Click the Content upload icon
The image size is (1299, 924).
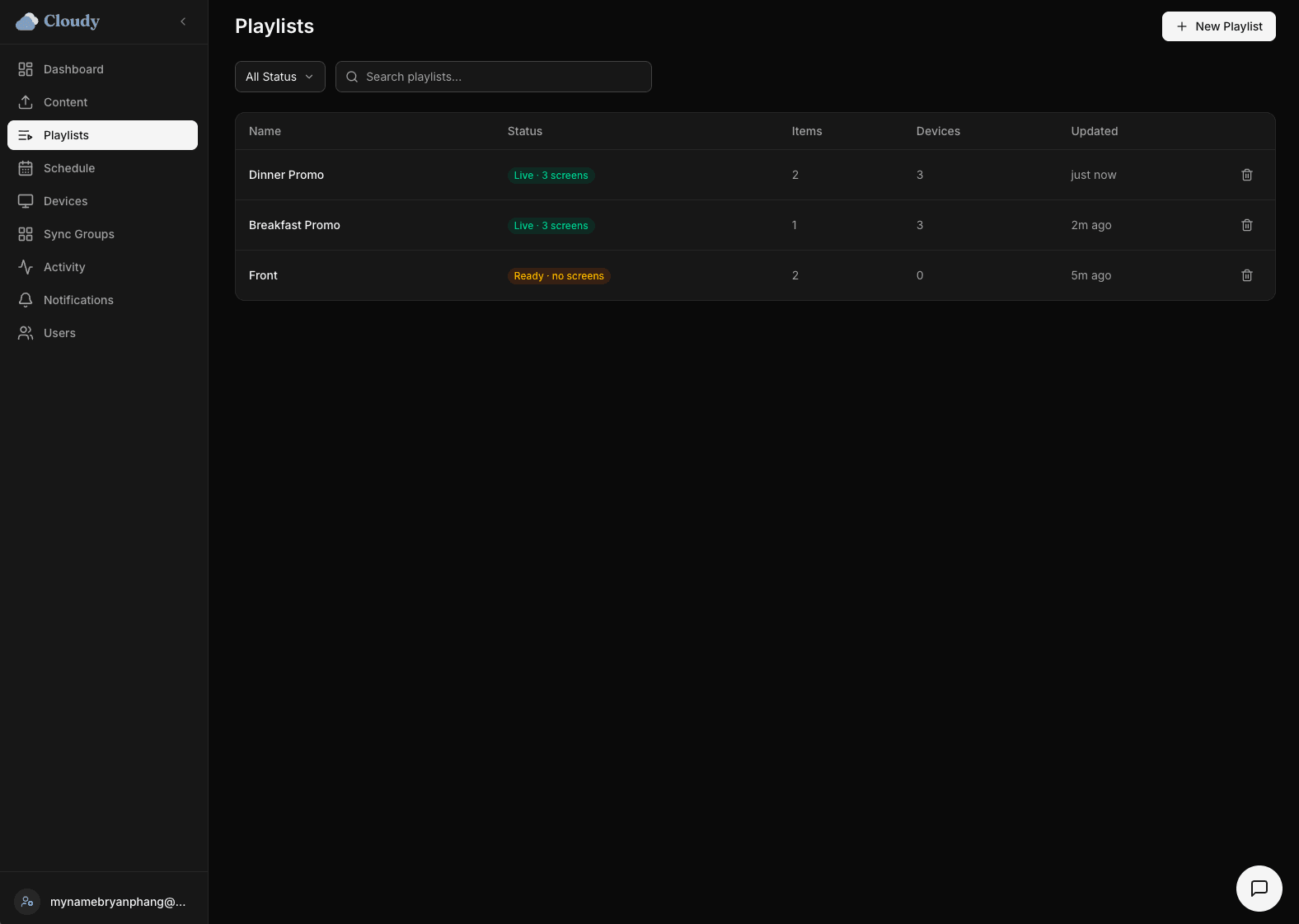coord(26,102)
